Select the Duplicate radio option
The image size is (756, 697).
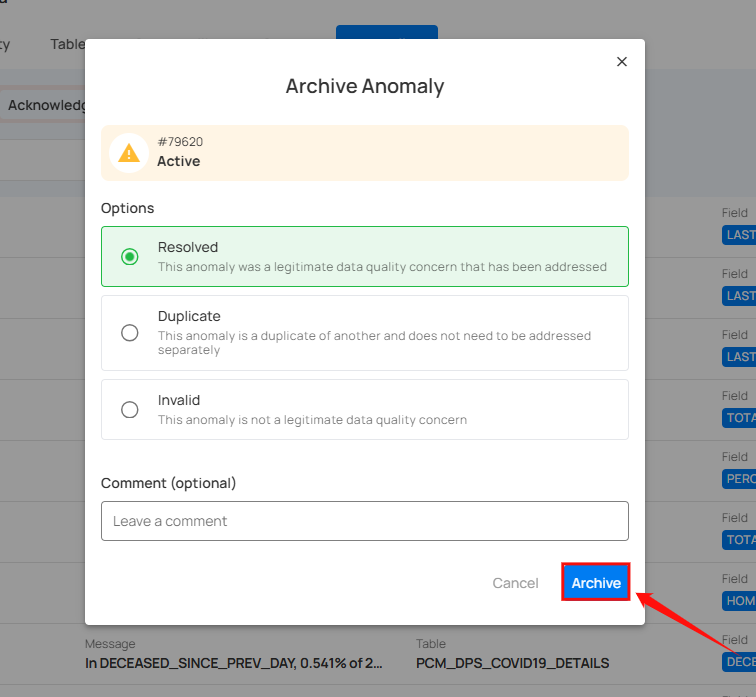click(x=130, y=333)
